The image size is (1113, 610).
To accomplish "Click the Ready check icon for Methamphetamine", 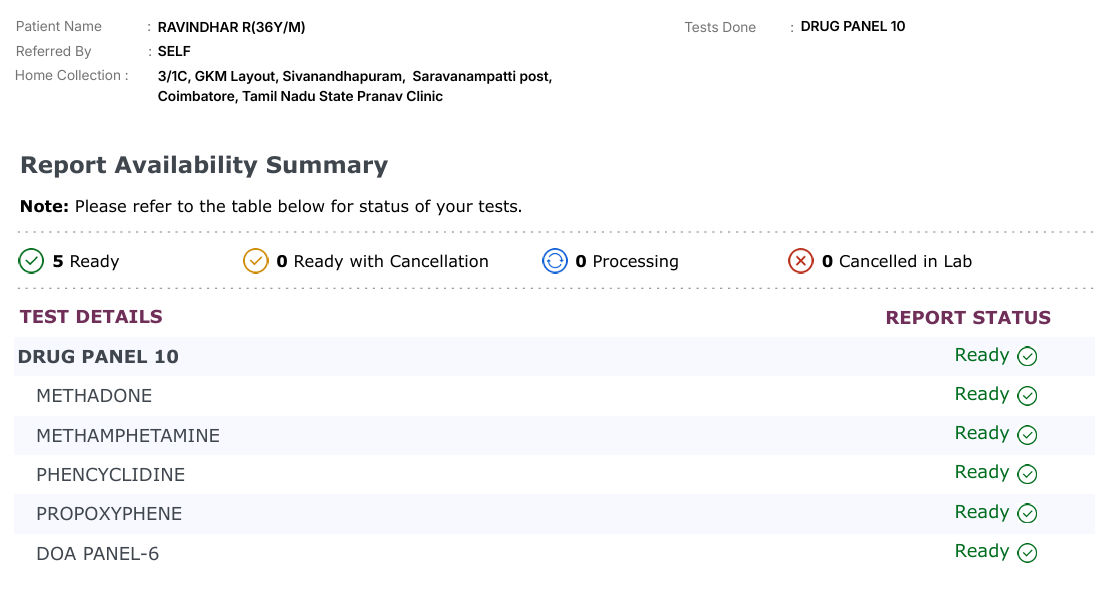I will pos(1027,435).
